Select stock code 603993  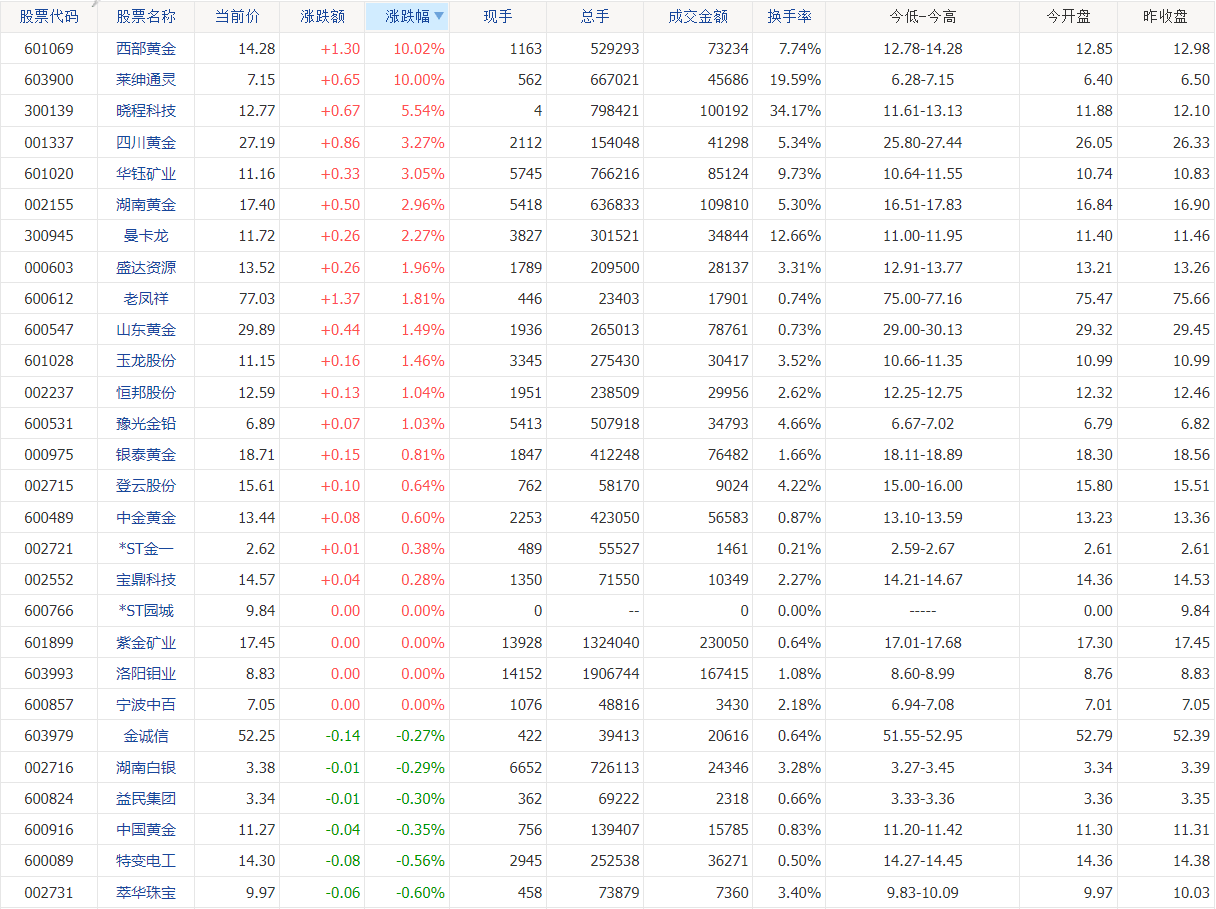(49, 673)
